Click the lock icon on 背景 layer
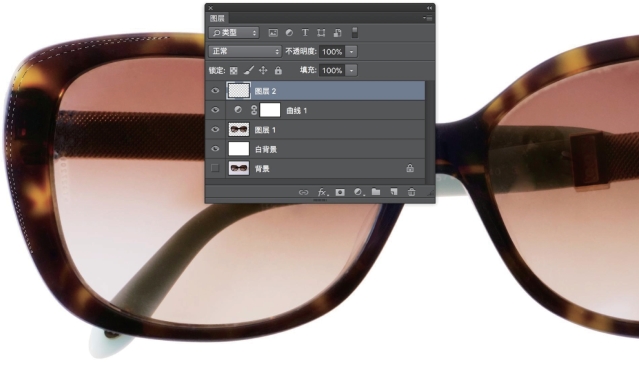This screenshot has width=639, height=366. (x=410, y=168)
